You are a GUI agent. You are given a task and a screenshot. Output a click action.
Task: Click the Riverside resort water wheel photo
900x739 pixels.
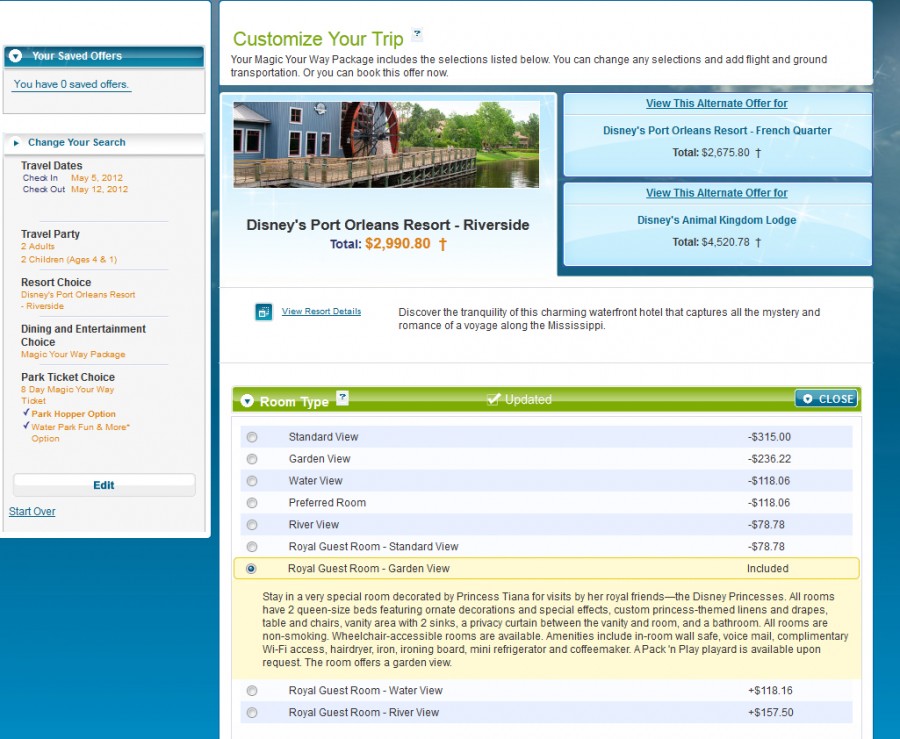coord(386,145)
